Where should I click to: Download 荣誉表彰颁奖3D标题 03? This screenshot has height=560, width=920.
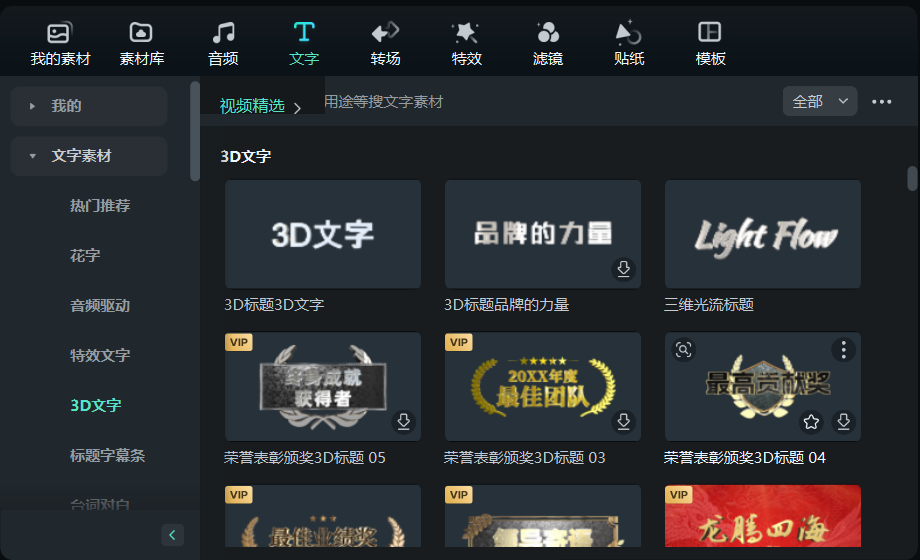click(623, 421)
